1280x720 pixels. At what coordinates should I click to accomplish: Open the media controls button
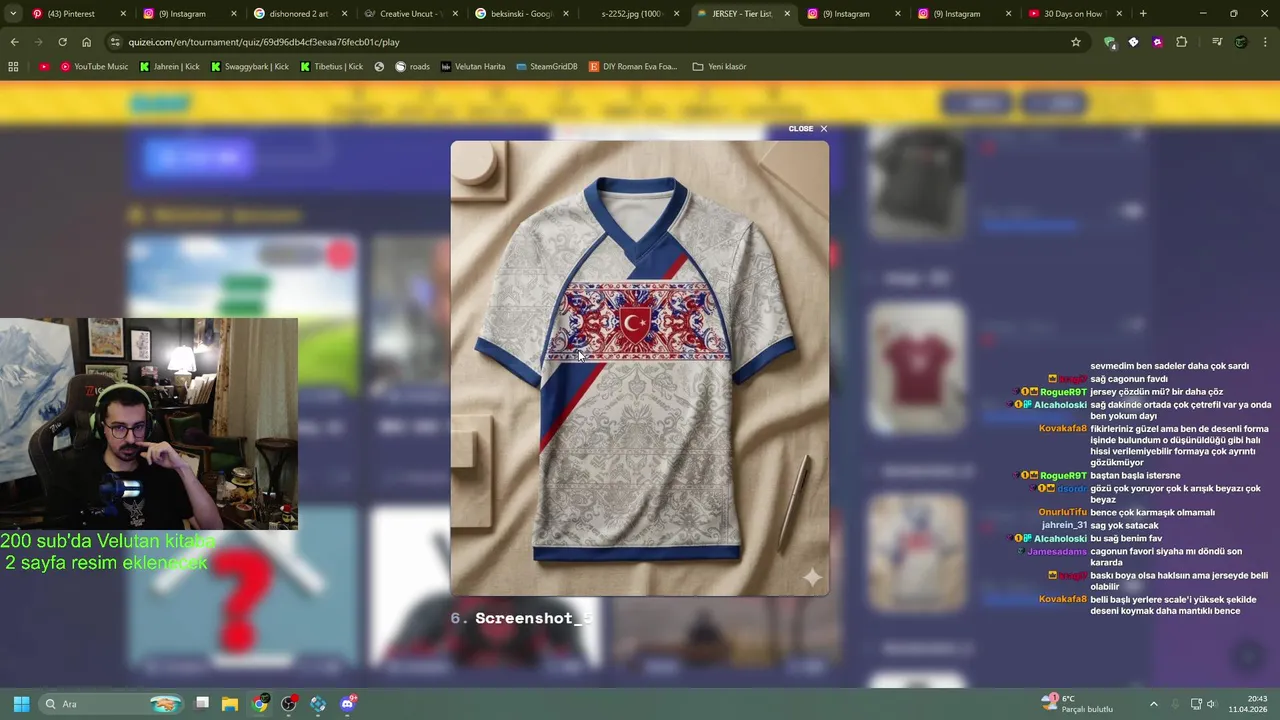tap(1216, 42)
